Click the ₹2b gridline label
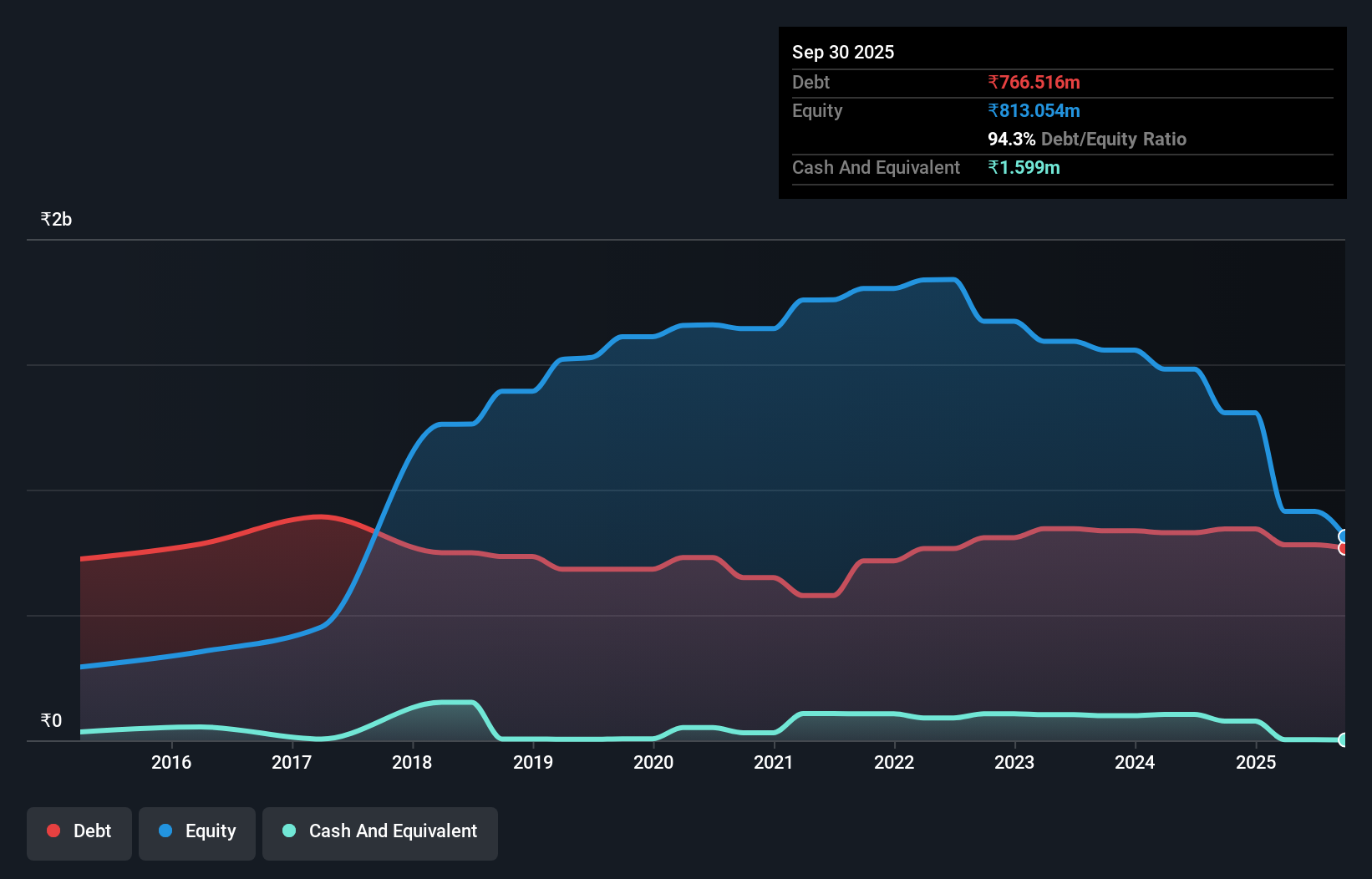The image size is (1372, 879). [x=56, y=218]
